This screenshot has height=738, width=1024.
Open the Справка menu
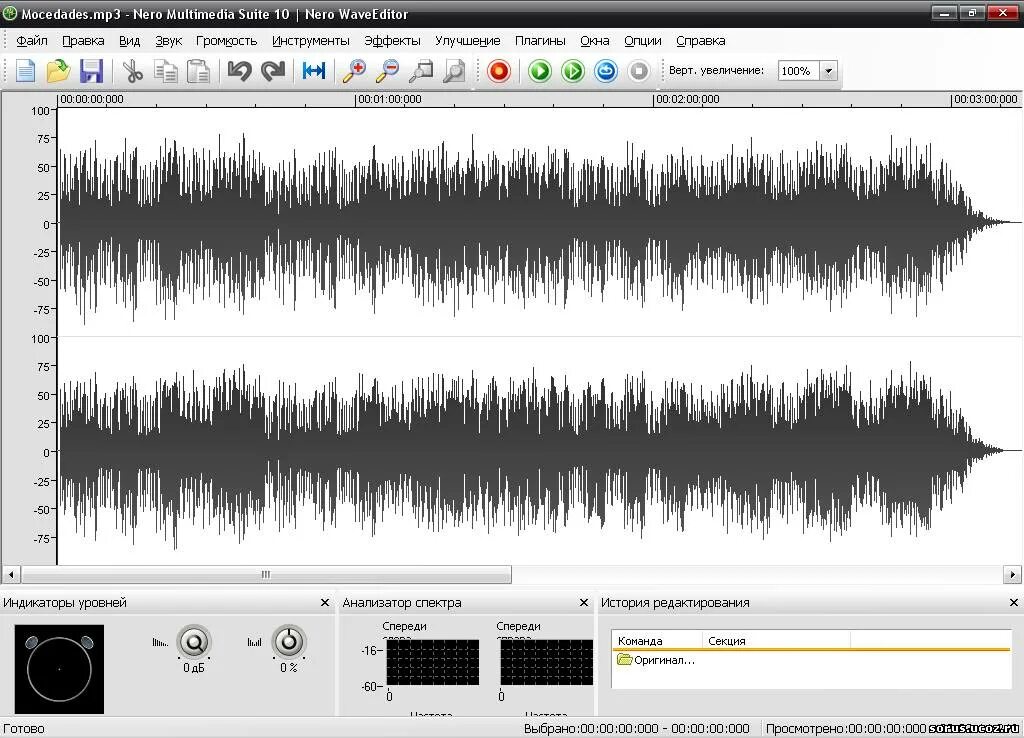pos(700,40)
